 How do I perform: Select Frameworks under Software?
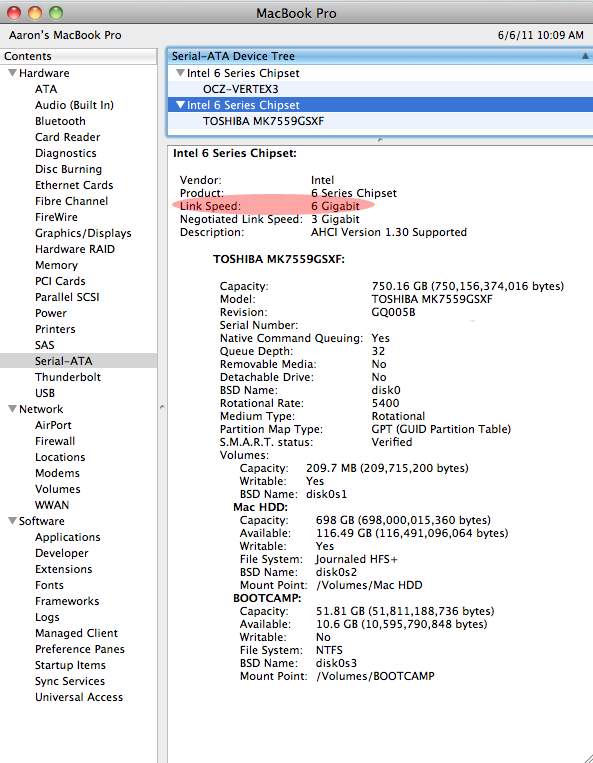(x=67, y=601)
